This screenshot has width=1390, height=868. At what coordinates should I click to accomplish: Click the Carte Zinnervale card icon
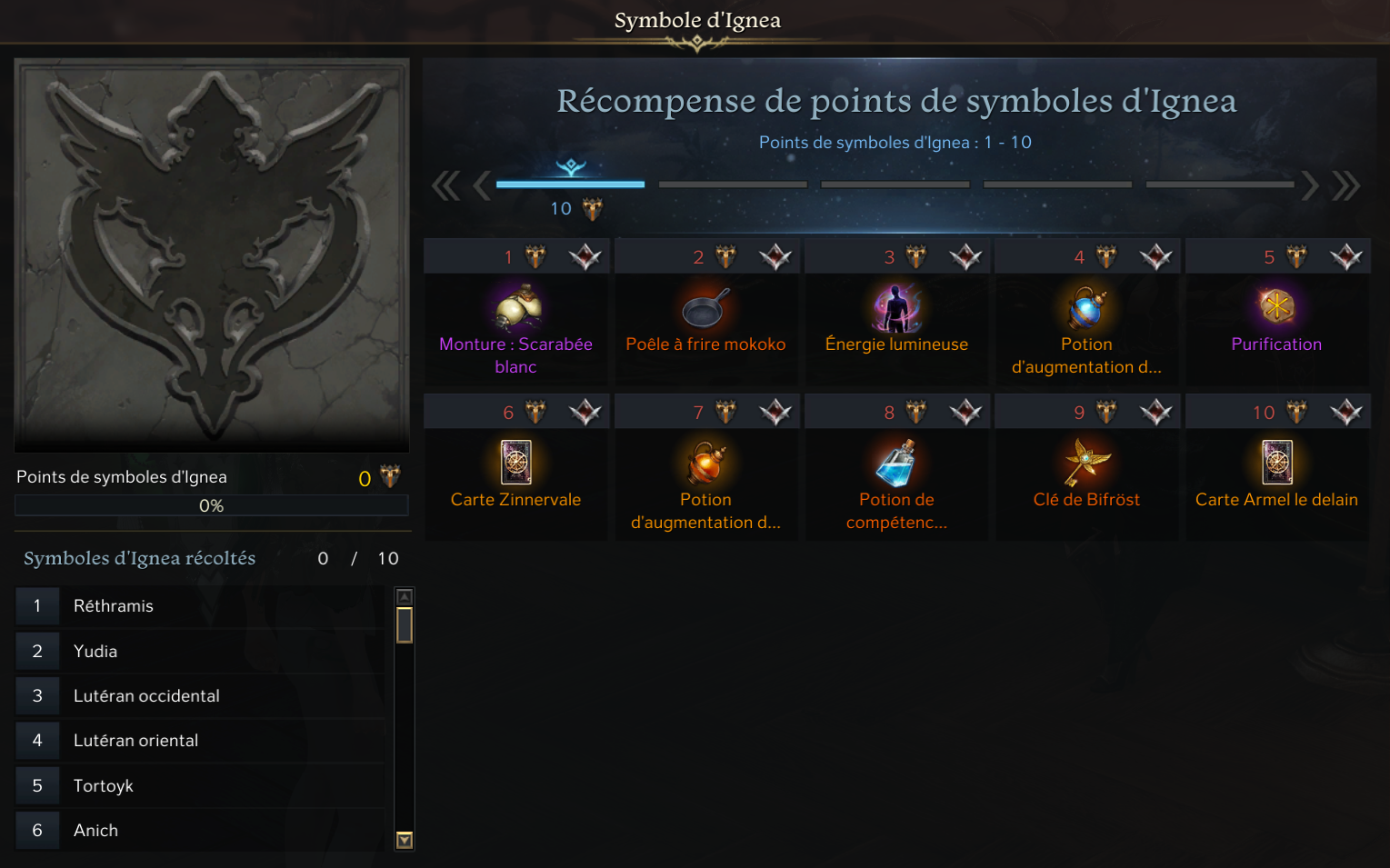pos(516,463)
